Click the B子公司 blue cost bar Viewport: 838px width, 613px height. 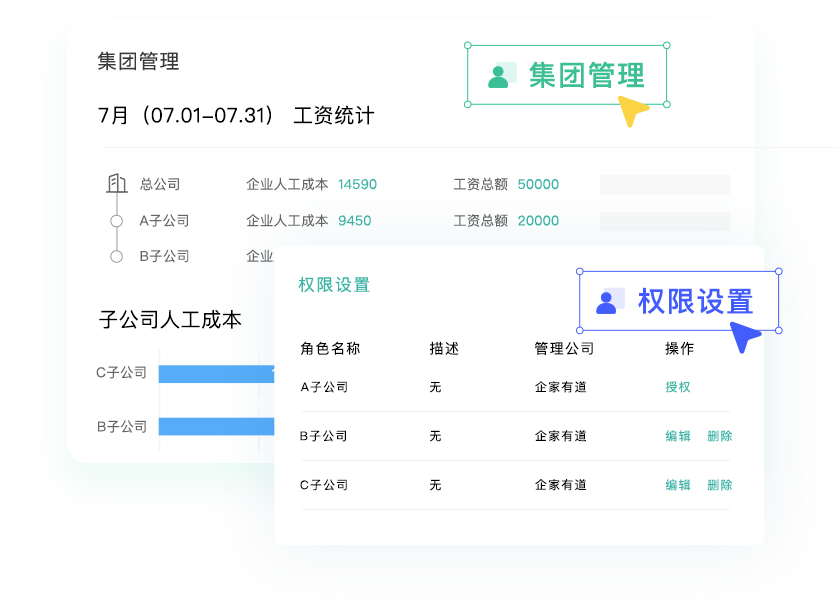click(x=216, y=427)
